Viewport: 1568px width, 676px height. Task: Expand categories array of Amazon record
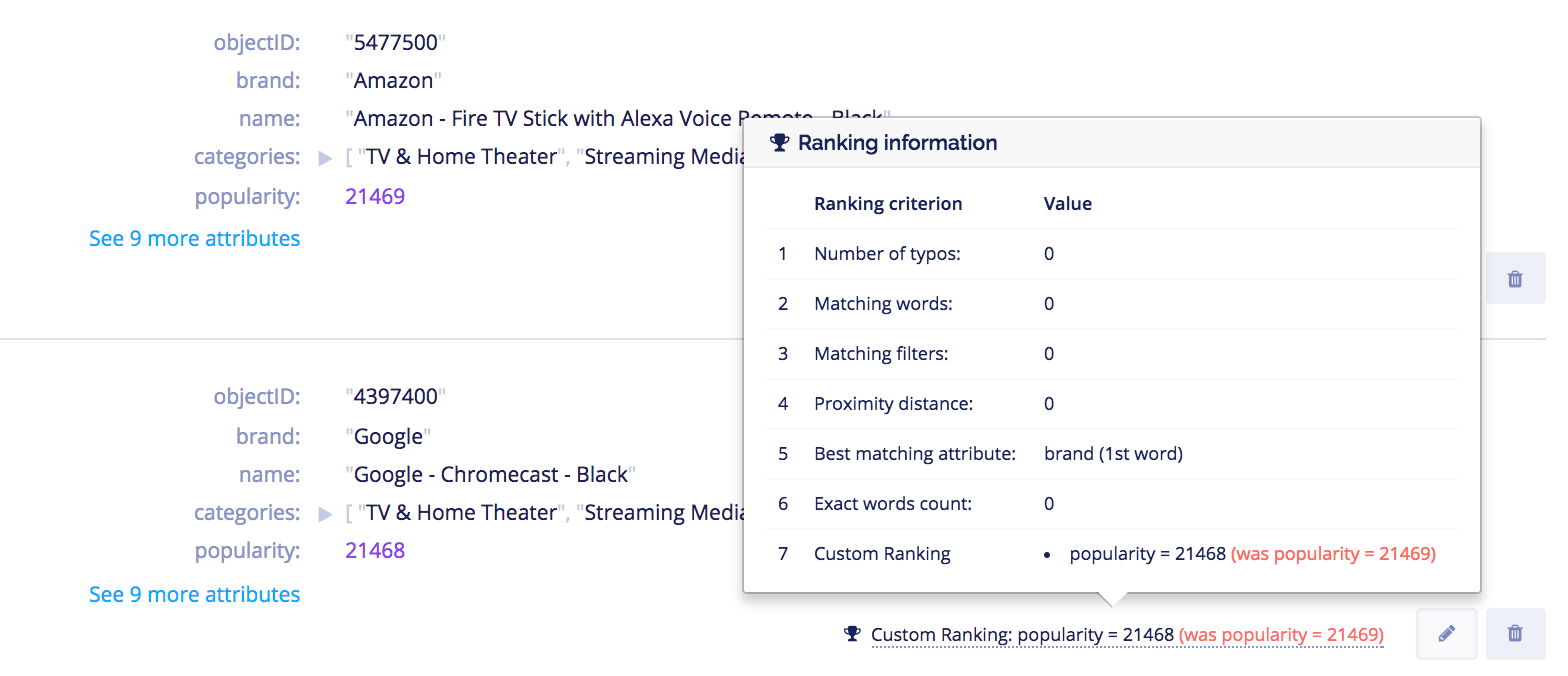[x=325, y=158]
